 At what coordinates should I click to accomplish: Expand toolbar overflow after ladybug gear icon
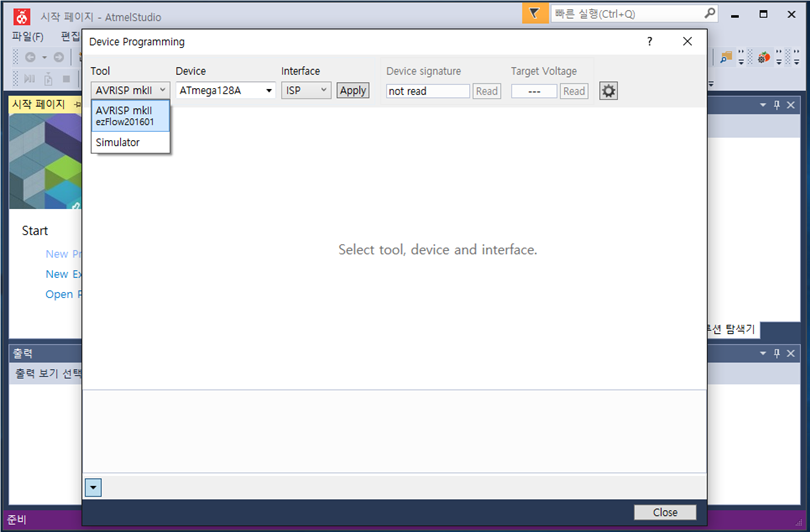[x=779, y=57]
